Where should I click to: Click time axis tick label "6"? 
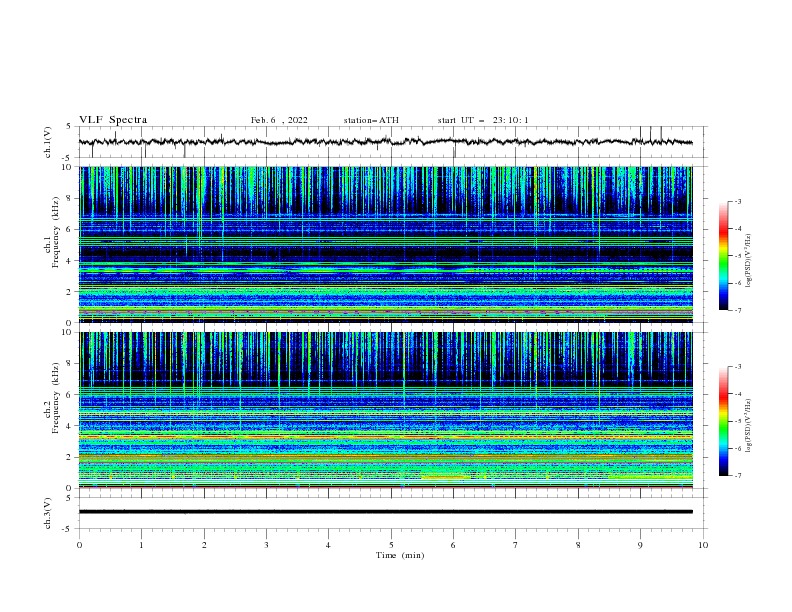pos(453,545)
